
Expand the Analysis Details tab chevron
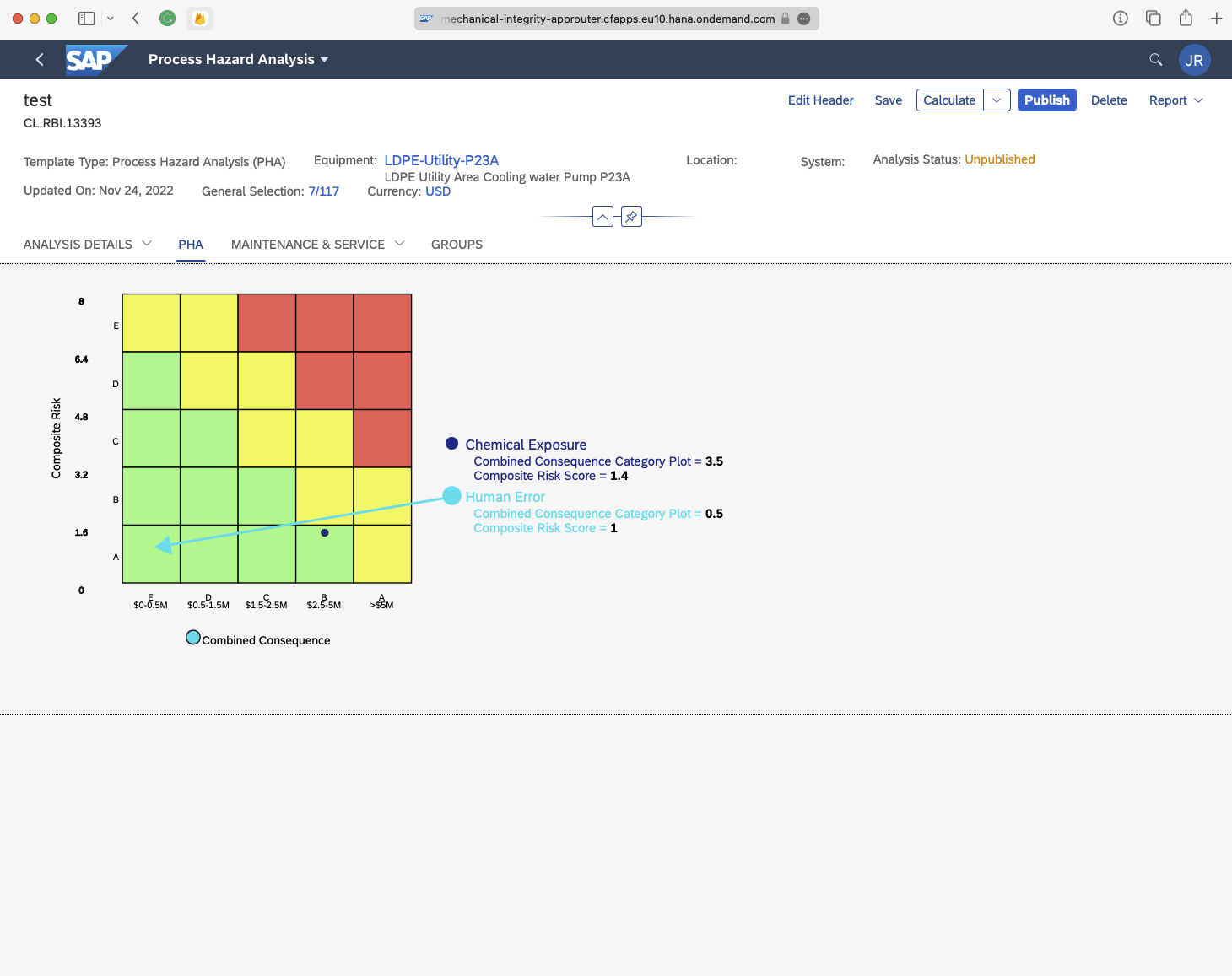pos(147,244)
